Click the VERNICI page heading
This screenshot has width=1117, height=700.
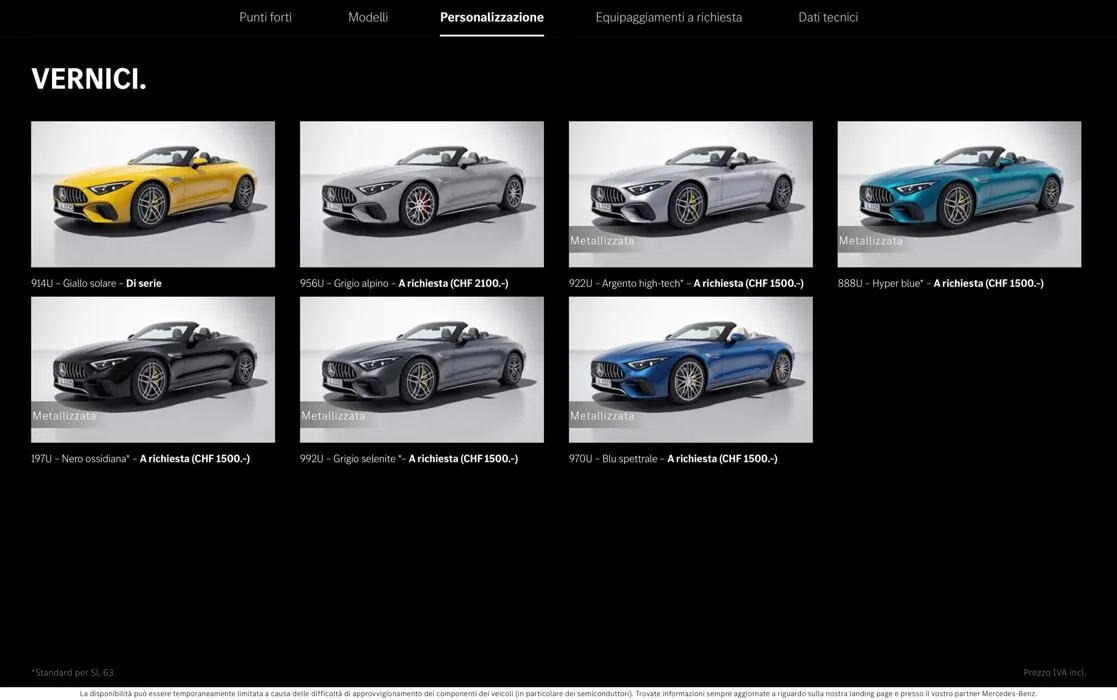89,78
